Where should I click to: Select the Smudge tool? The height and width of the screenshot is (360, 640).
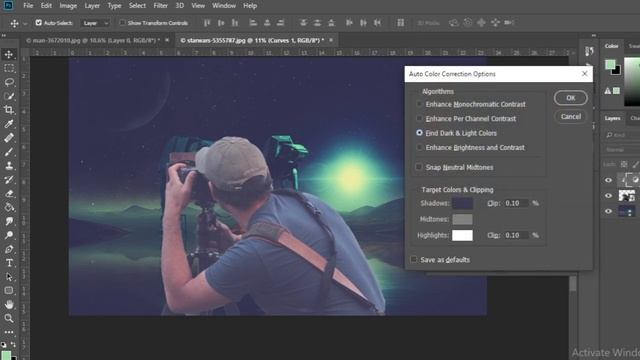click(9, 221)
